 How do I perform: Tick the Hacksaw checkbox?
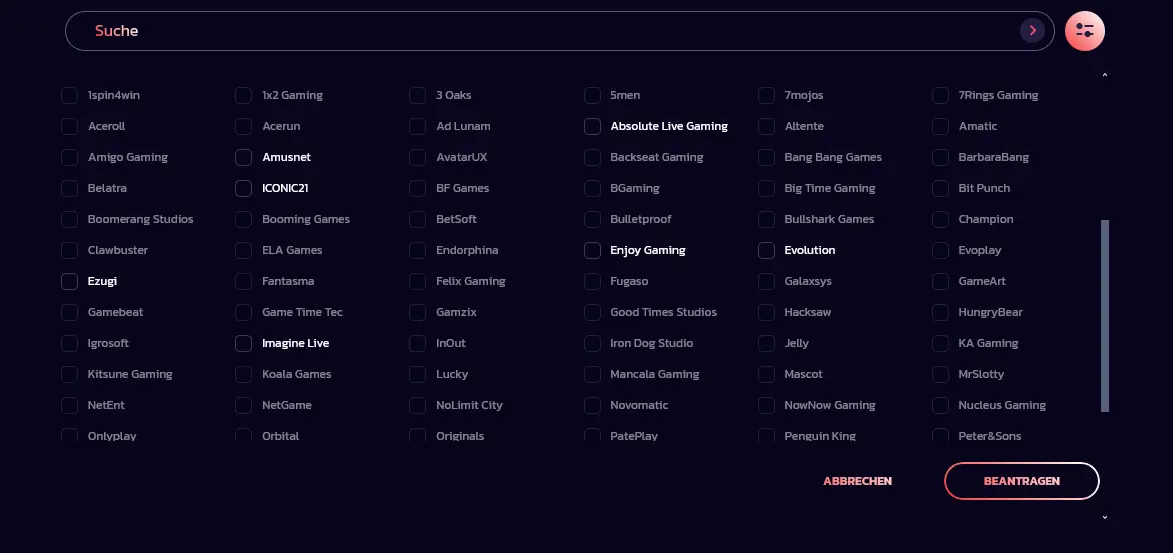click(766, 312)
